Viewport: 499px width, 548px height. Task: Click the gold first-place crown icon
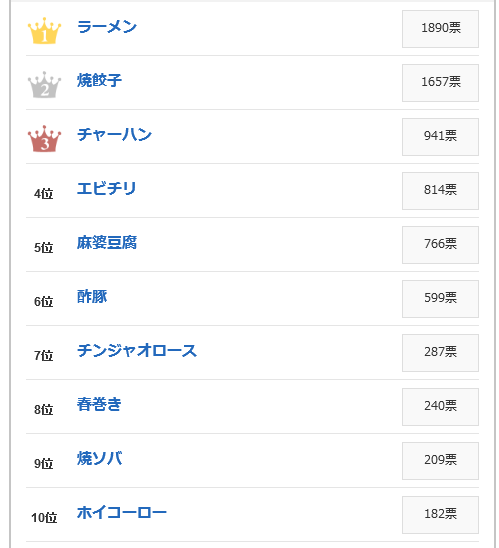coord(44,31)
